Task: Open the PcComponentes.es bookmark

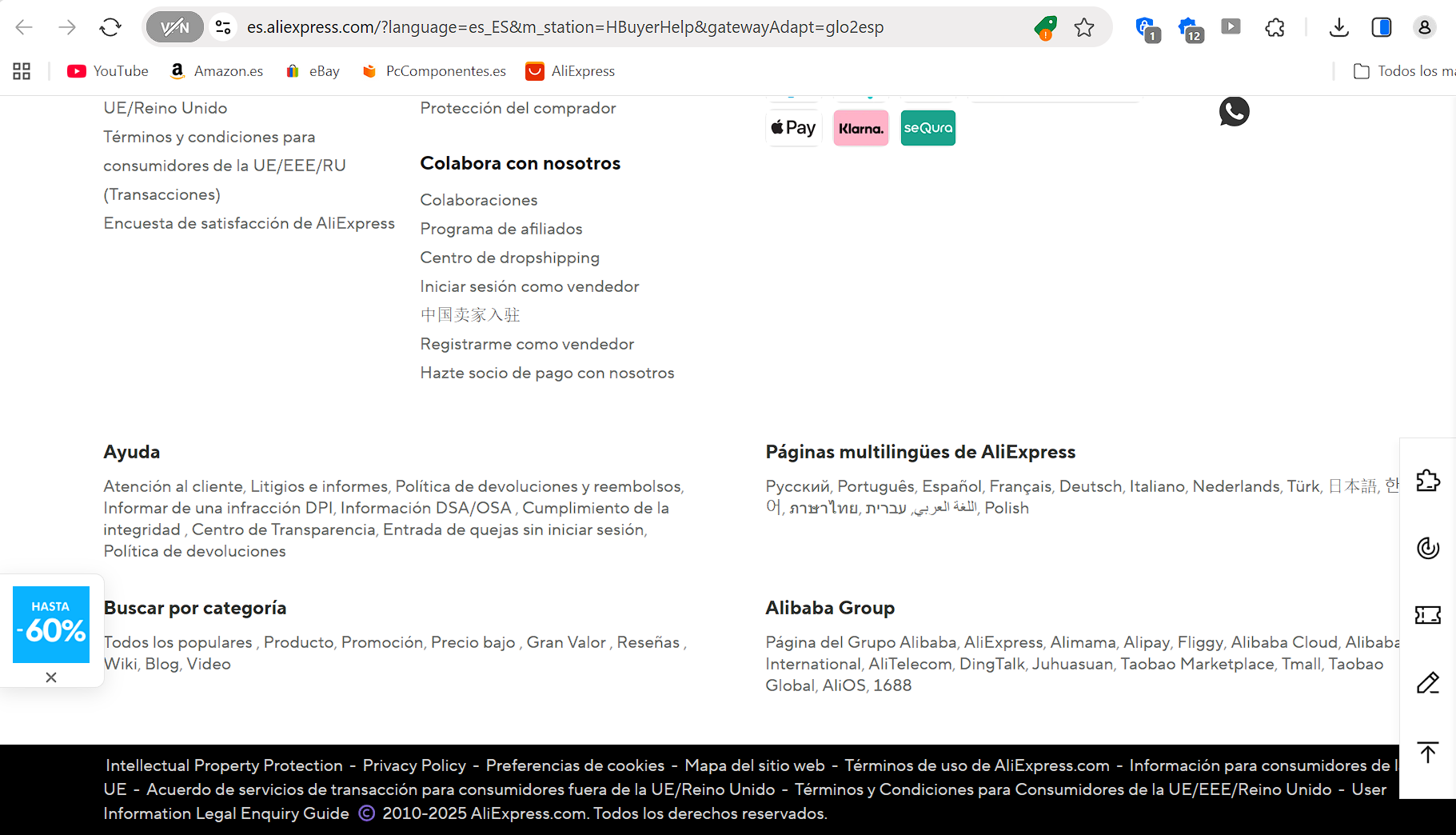Action: [434, 71]
